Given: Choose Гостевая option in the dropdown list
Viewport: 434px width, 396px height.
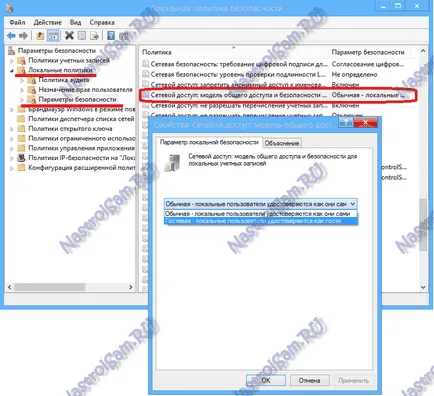Looking at the screenshot, I should point(261,221).
